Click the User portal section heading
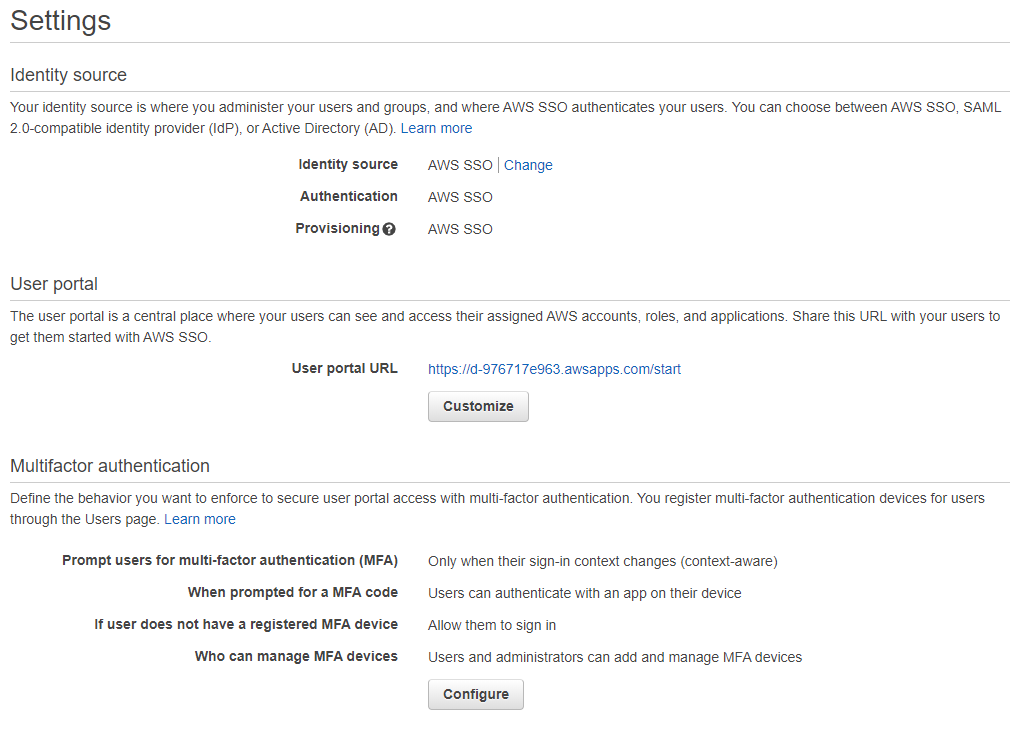Screen dimensions: 1023x731 54,284
